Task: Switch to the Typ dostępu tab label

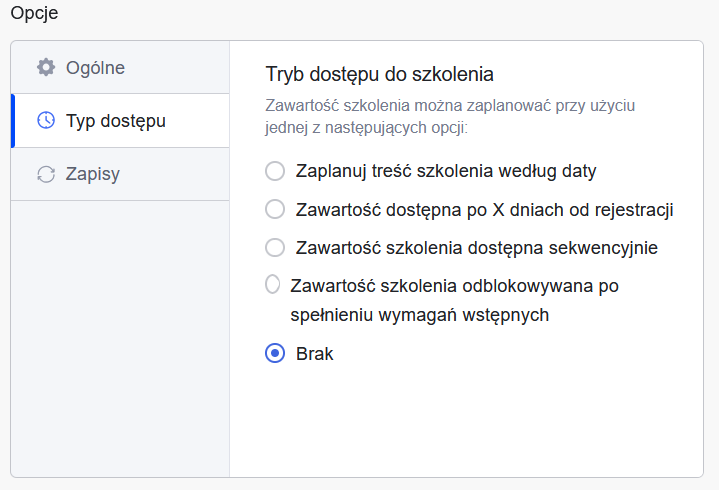Action: (116, 121)
